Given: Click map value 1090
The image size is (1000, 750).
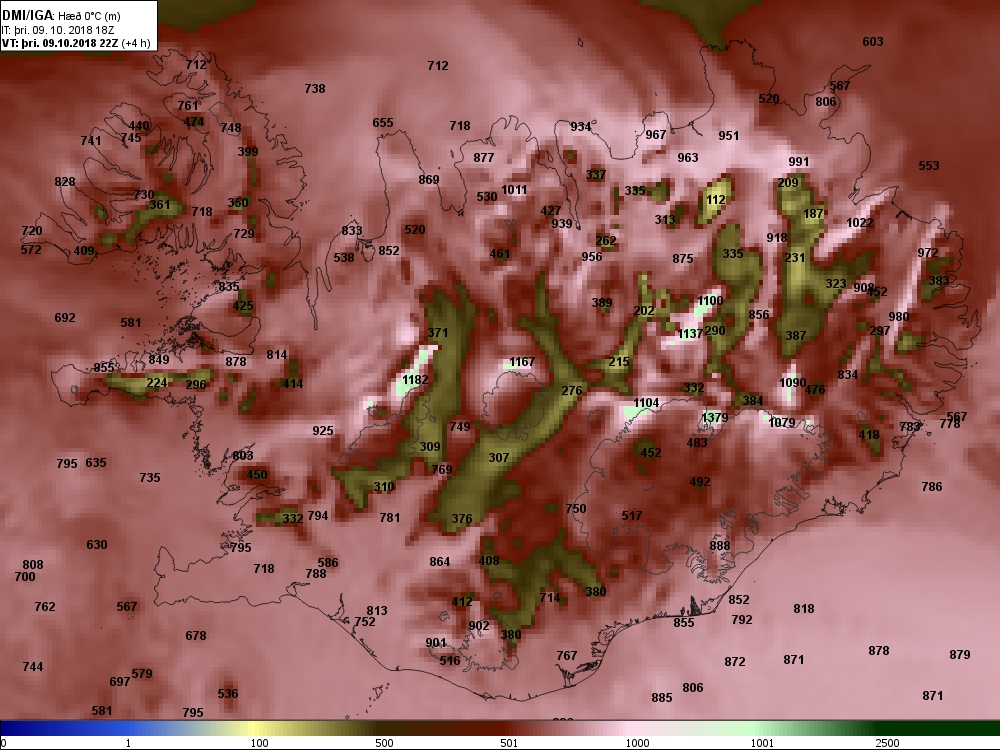Looking at the screenshot, I should [x=793, y=383].
